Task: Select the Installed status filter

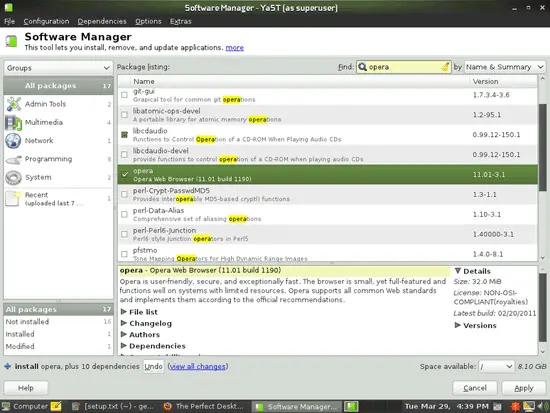Action: [x=58, y=334]
